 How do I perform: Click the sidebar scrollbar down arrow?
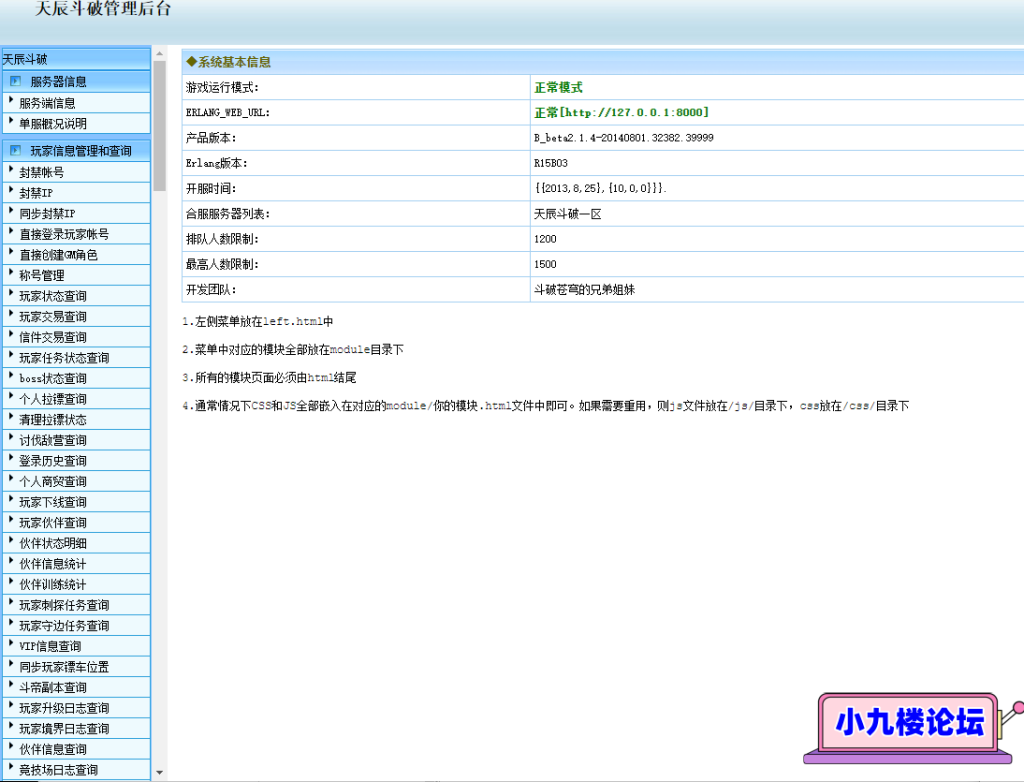[x=159, y=773]
